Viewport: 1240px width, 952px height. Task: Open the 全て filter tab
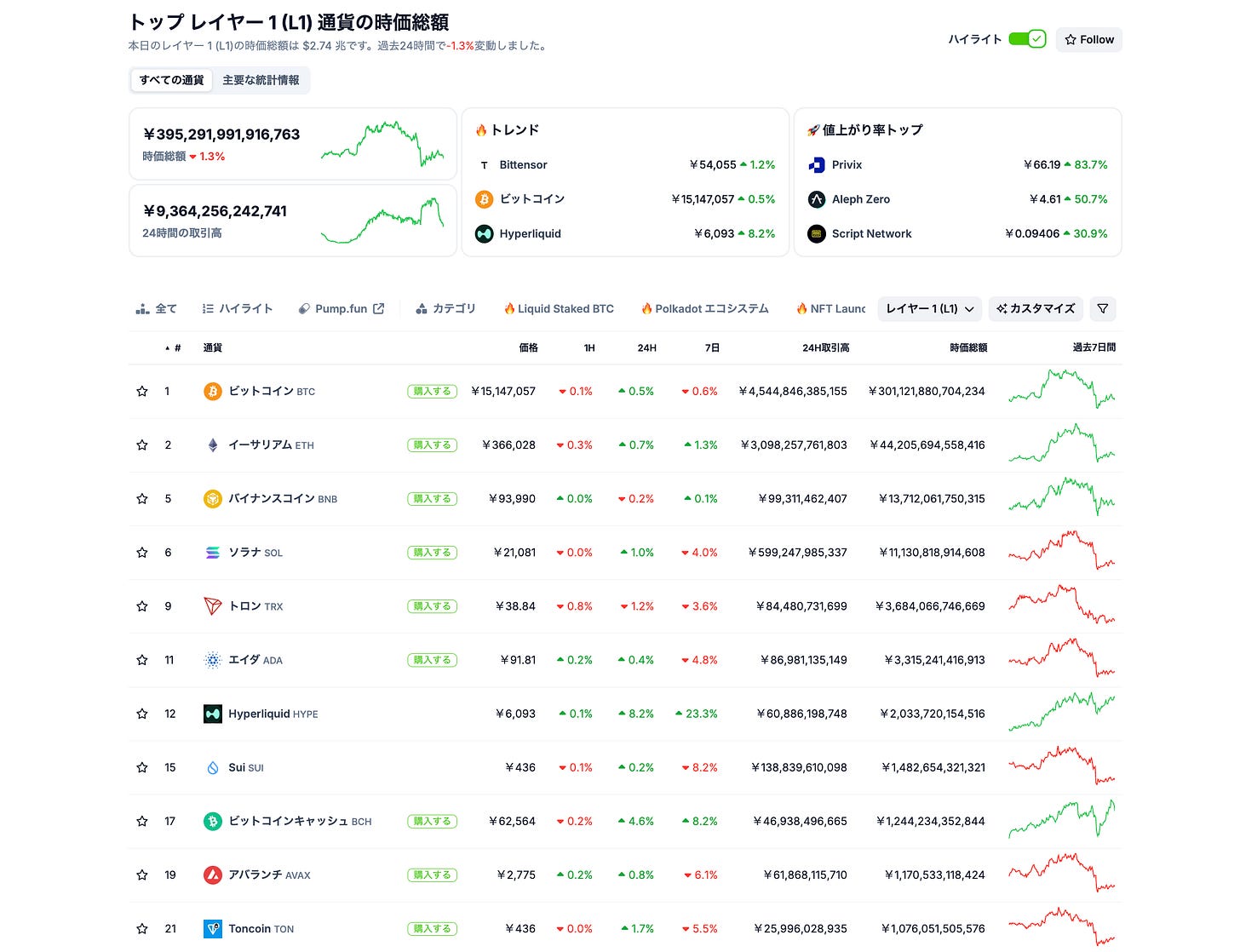coord(157,308)
